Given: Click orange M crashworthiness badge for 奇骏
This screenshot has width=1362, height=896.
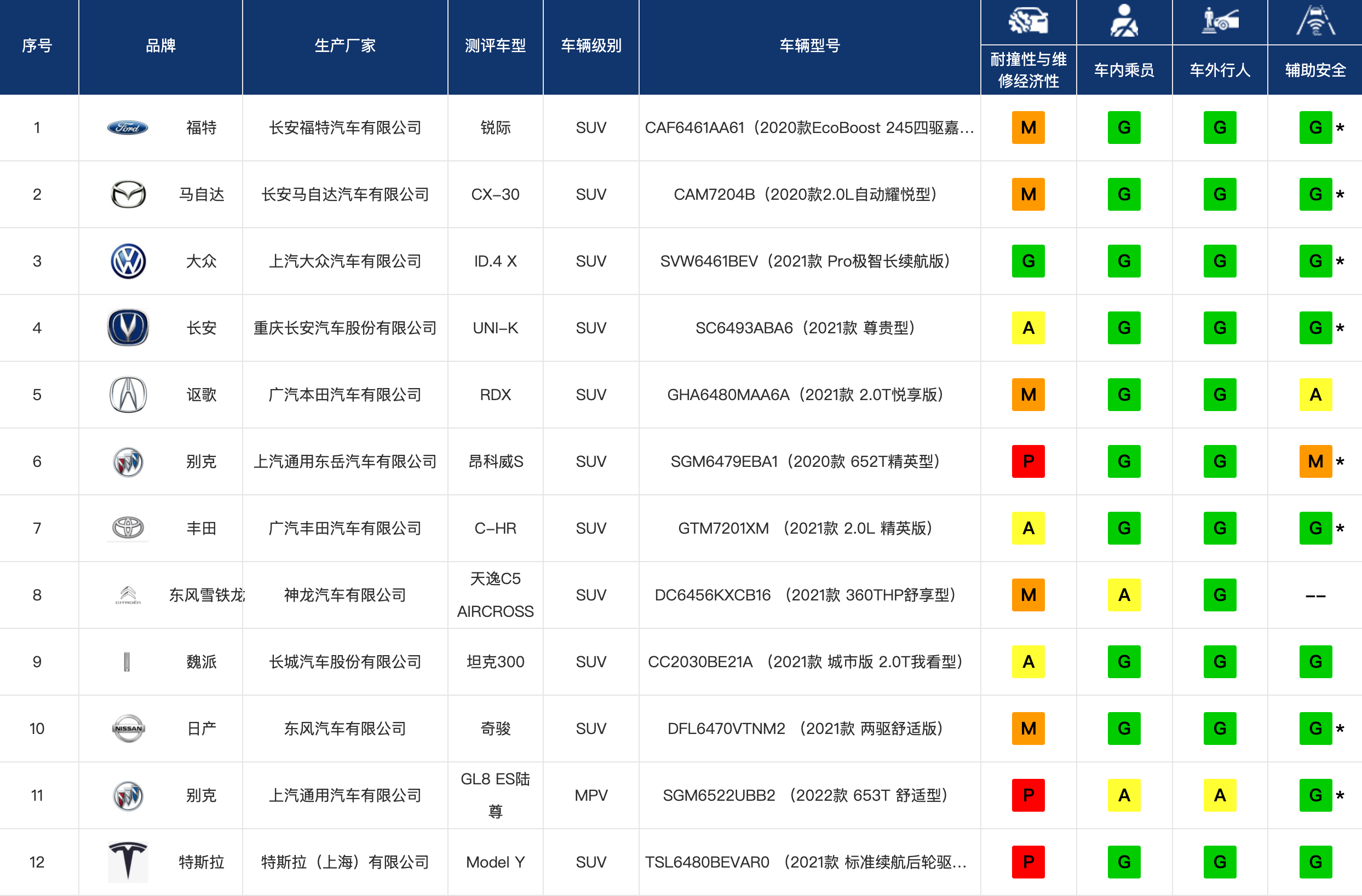Looking at the screenshot, I should click(1028, 729).
